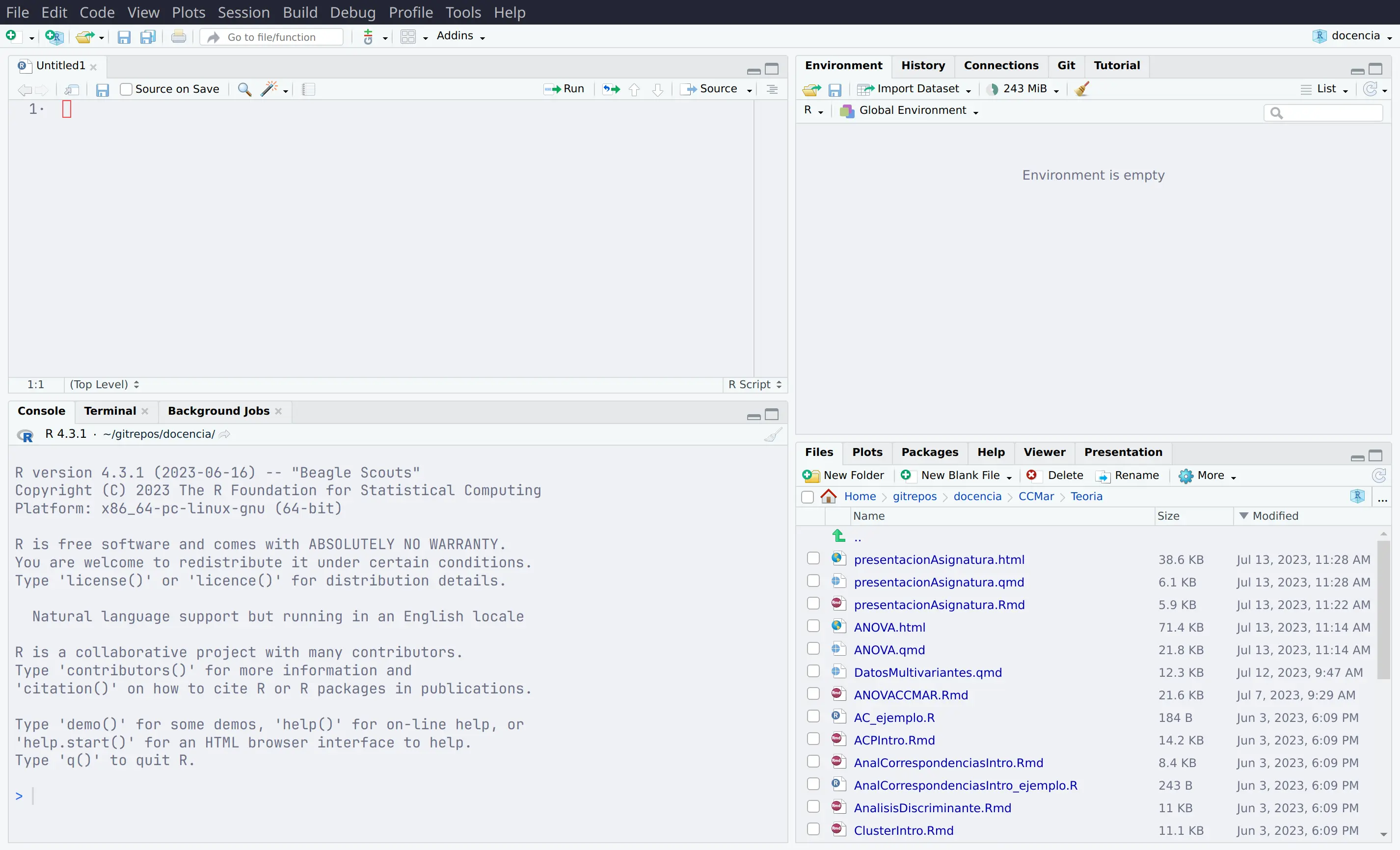This screenshot has width=1400, height=850.
Task: Enable the Source on Save checkbox
Action: (x=126, y=89)
